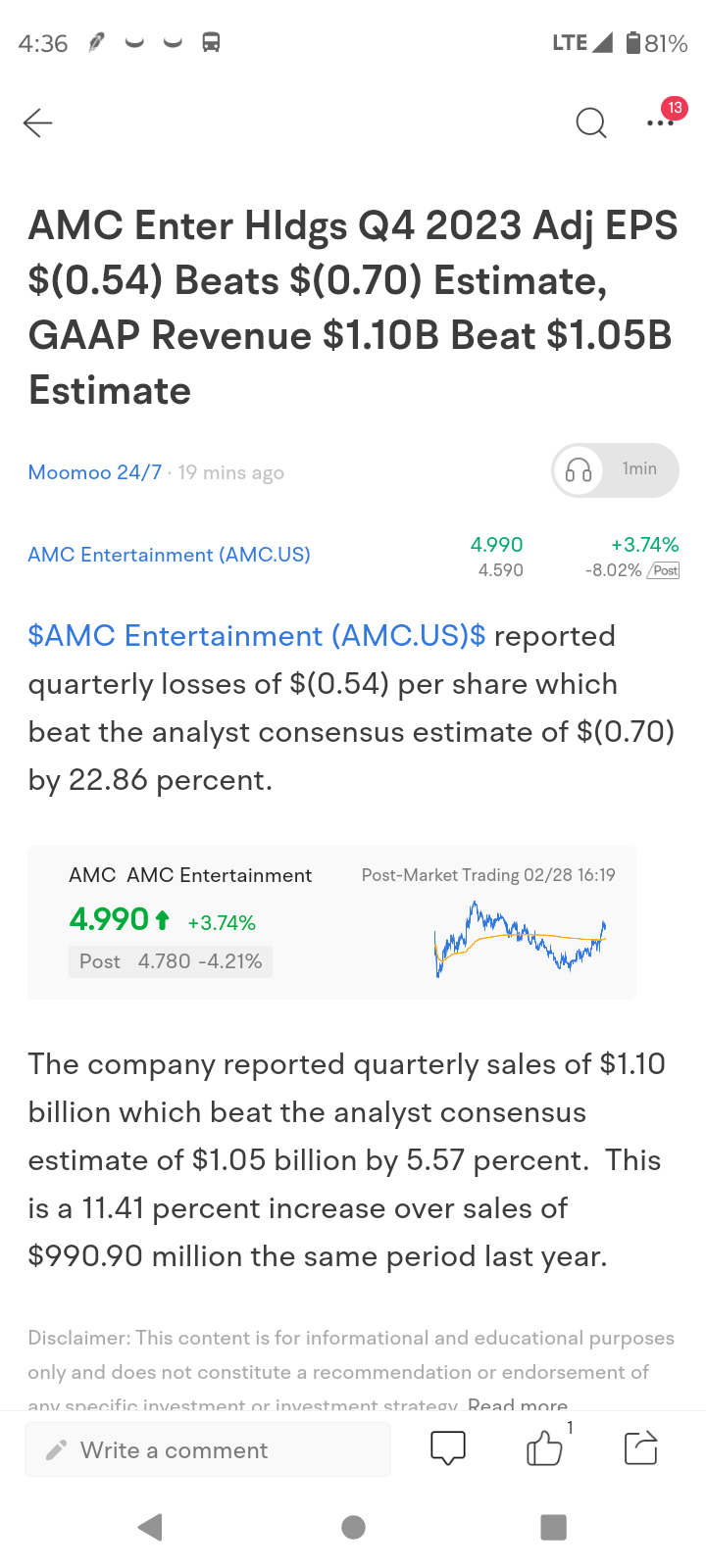Image resolution: width=706 pixels, height=1568 pixels.
Task: Like the article with thumbs-up icon
Action: pyautogui.click(x=544, y=1447)
